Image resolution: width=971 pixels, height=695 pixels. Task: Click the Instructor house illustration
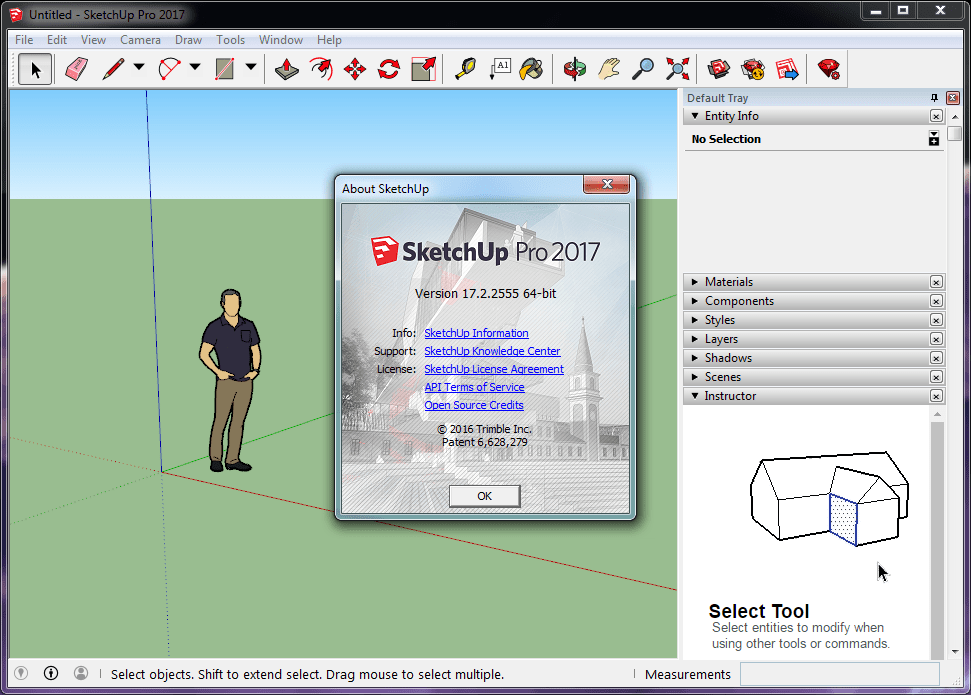tap(829, 499)
